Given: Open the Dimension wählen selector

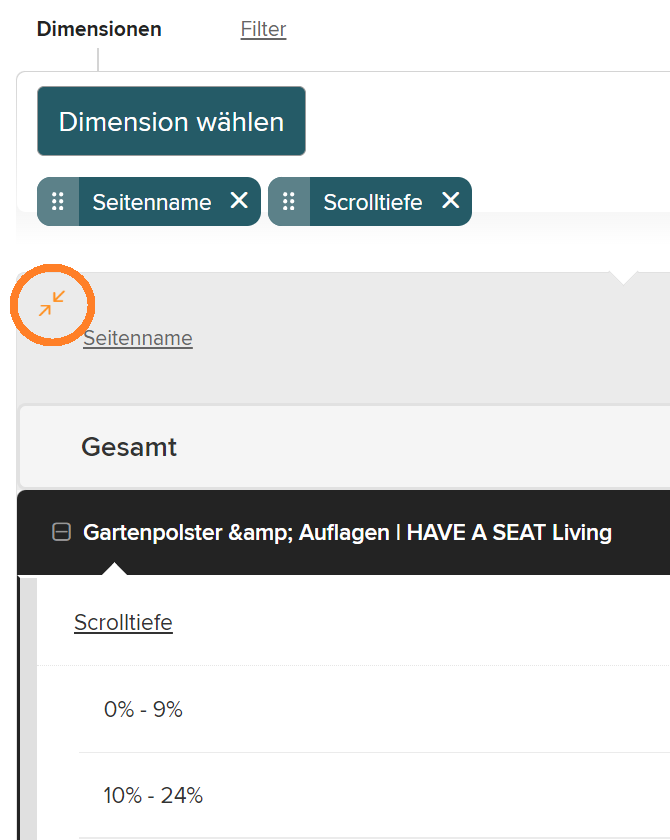Looking at the screenshot, I should click(171, 122).
